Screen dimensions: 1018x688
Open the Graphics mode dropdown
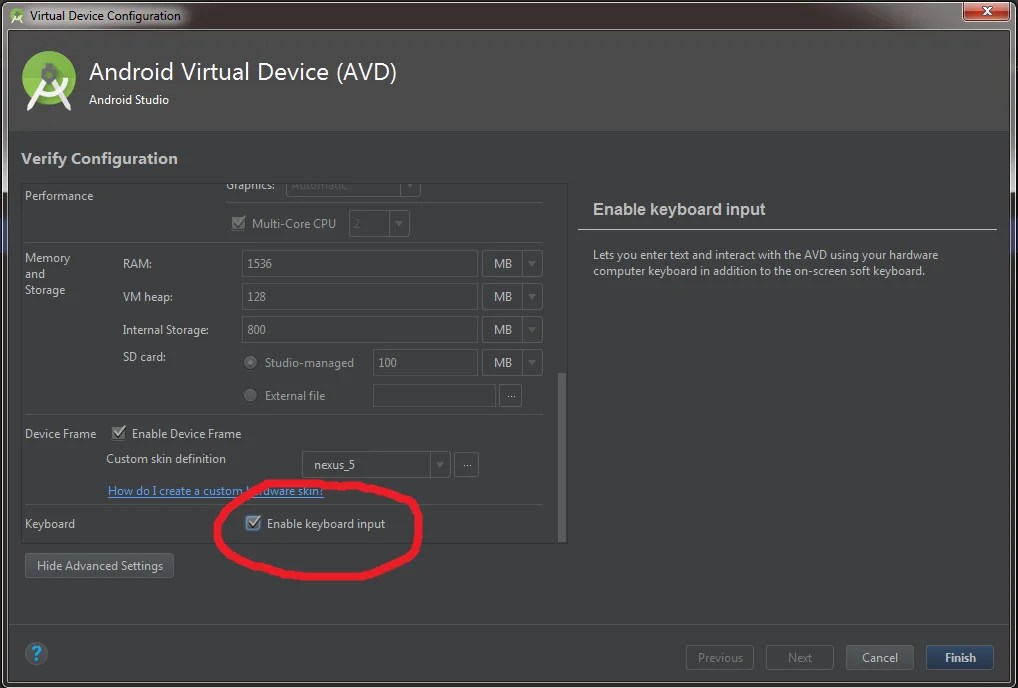pos(409,187)
